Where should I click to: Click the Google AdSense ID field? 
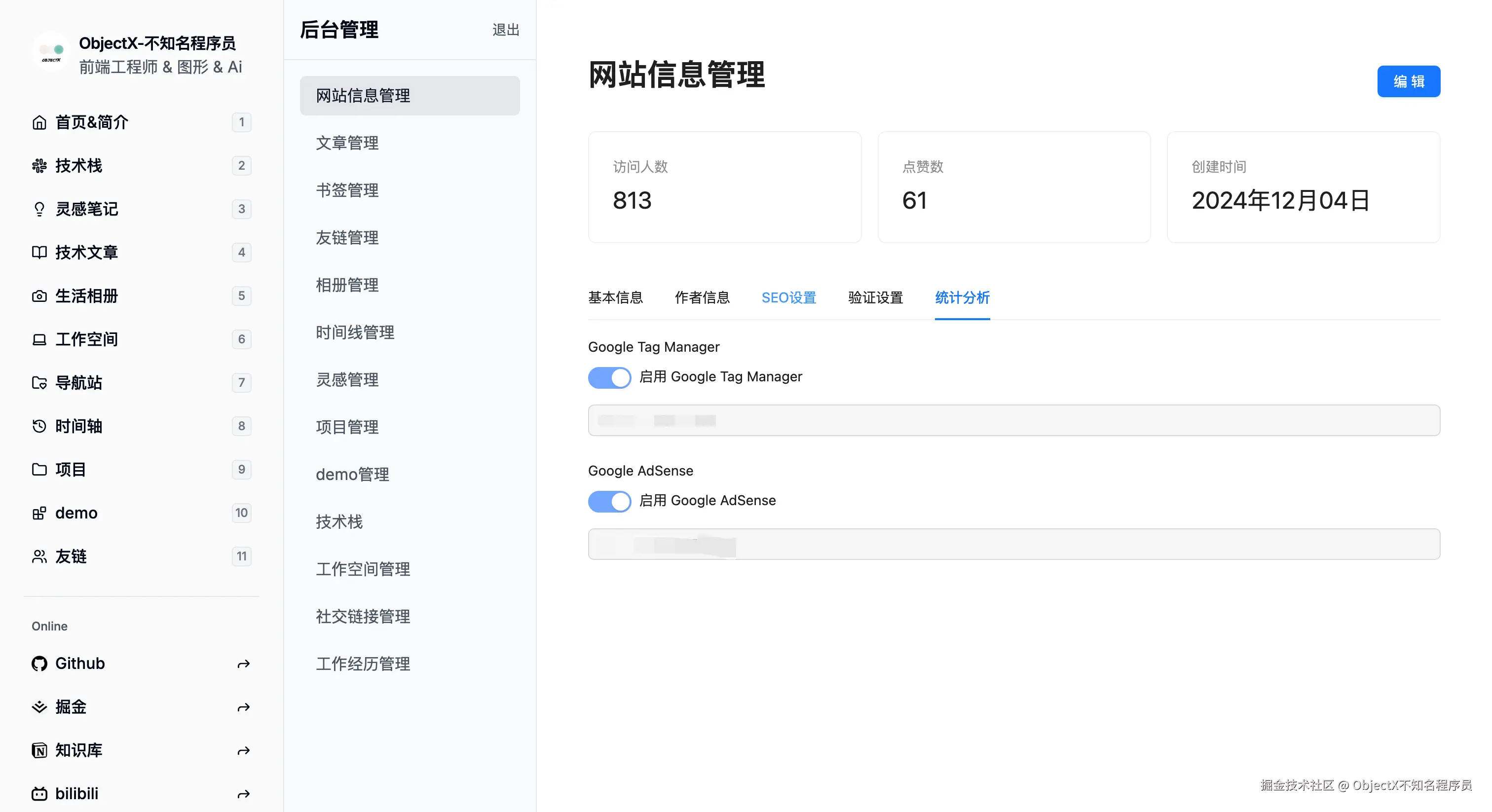(1013, 545)
